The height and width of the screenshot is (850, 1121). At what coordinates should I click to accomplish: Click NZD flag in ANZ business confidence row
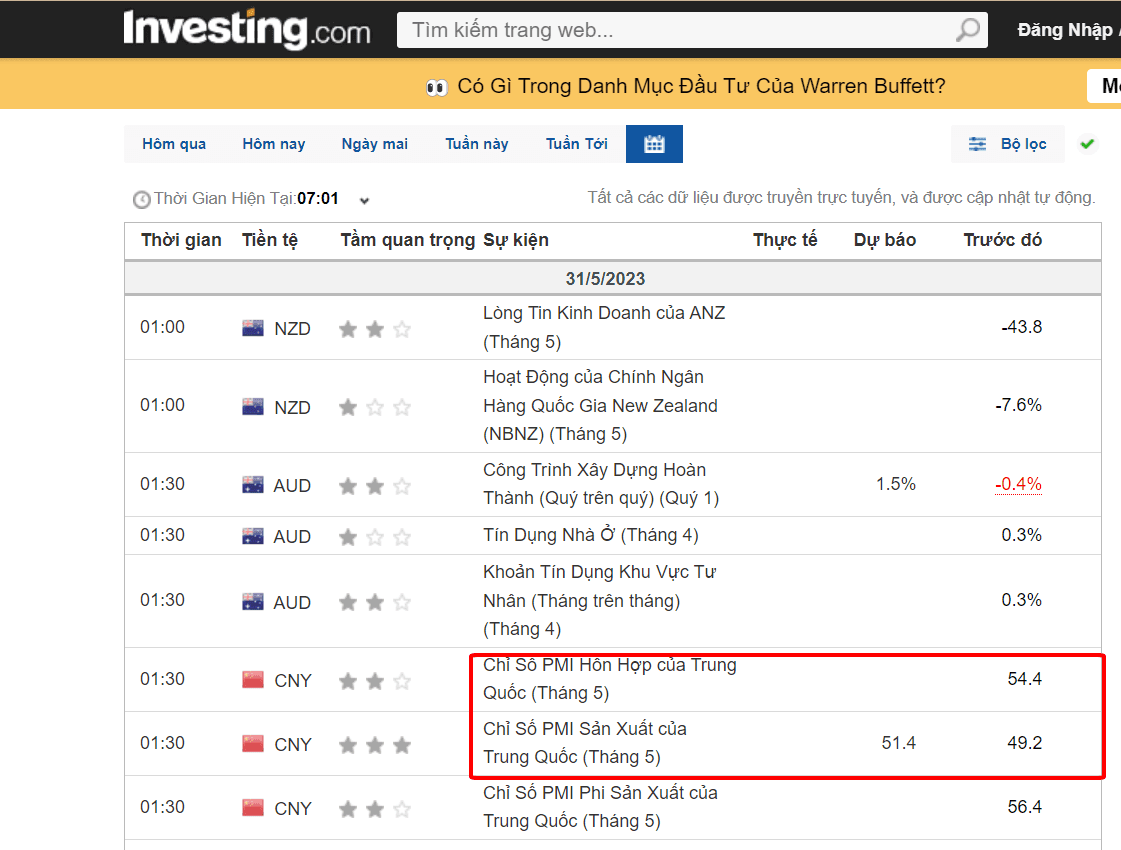tap(252, 328)
